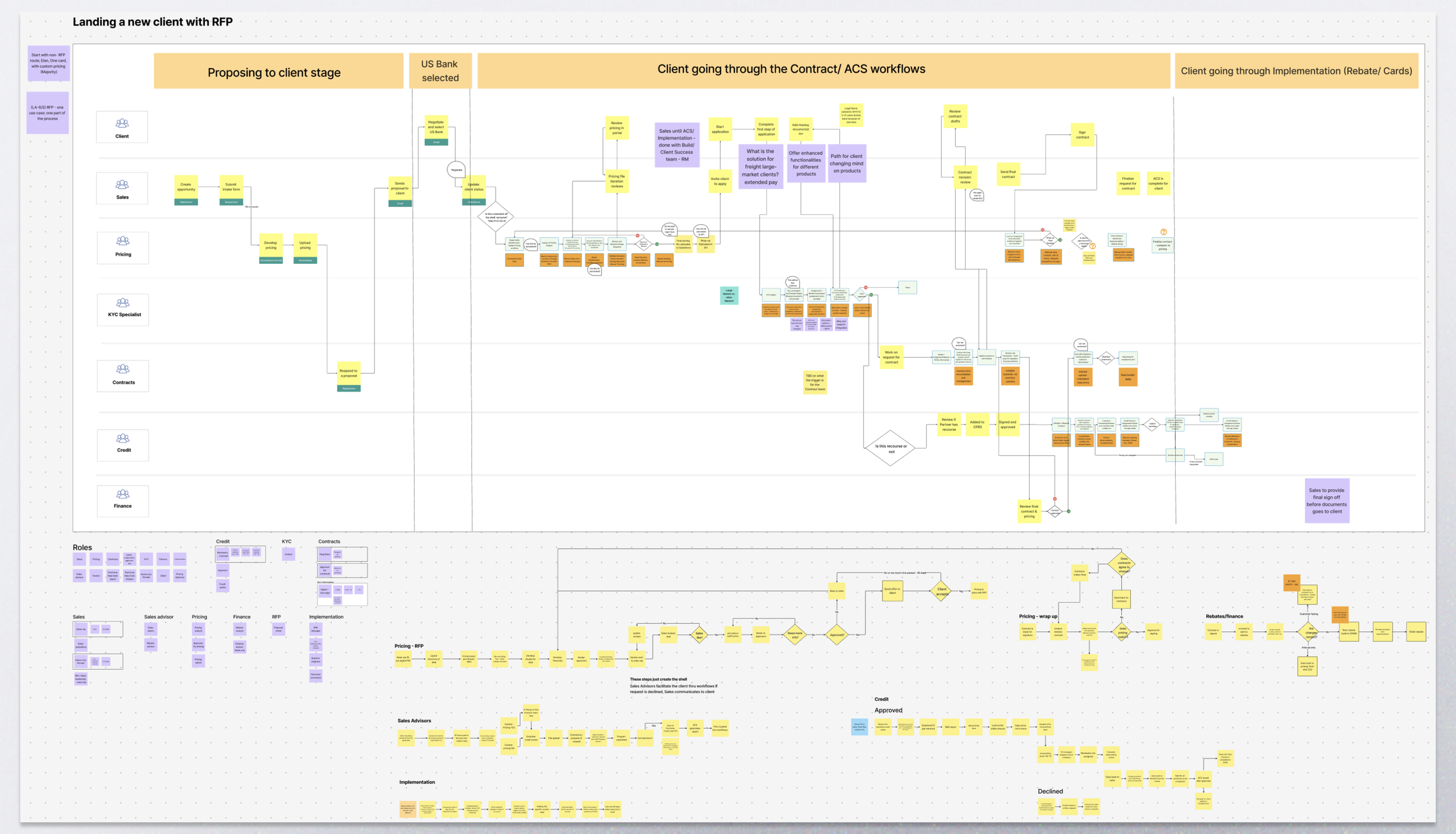Click the 'Develop pricing' sticky note

tap(271, 245)
